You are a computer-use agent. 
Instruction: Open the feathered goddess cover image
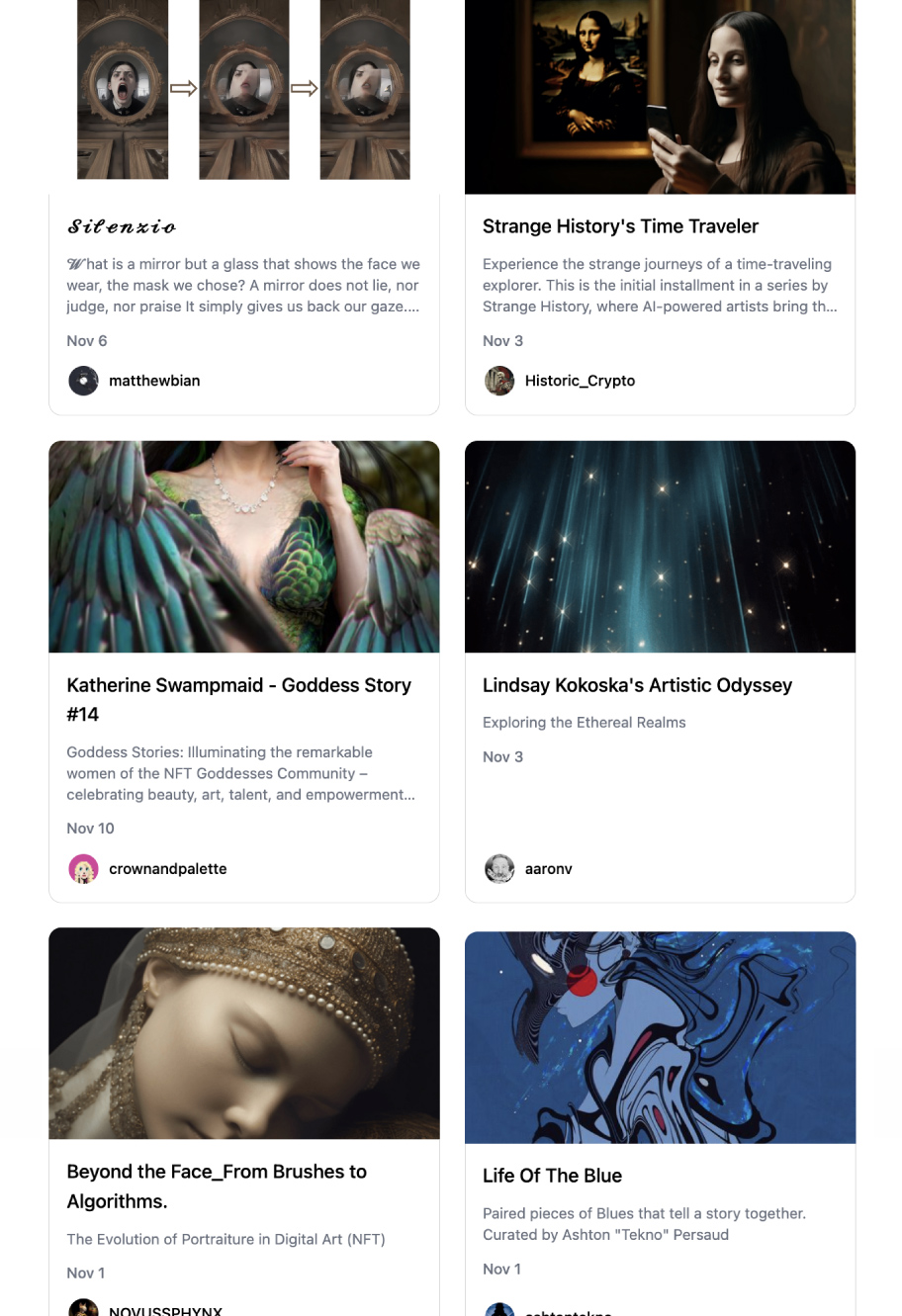pos(243,547)
